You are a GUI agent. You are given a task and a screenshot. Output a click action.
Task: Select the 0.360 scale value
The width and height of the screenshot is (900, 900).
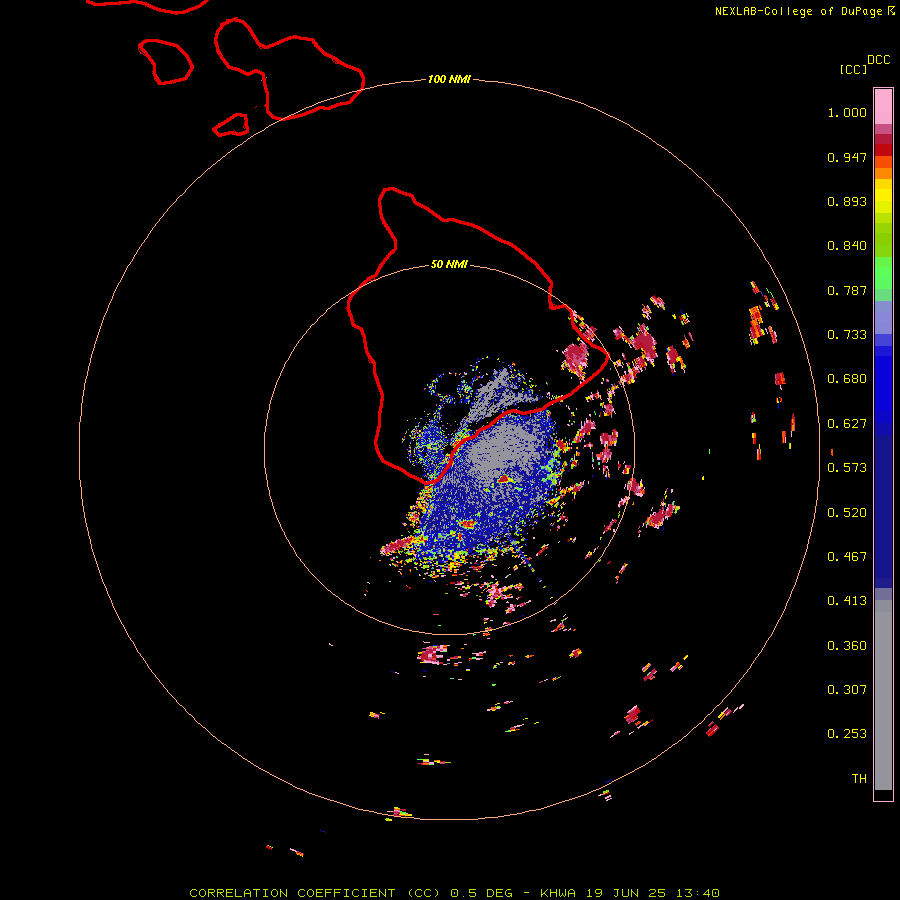coord(847,646)
